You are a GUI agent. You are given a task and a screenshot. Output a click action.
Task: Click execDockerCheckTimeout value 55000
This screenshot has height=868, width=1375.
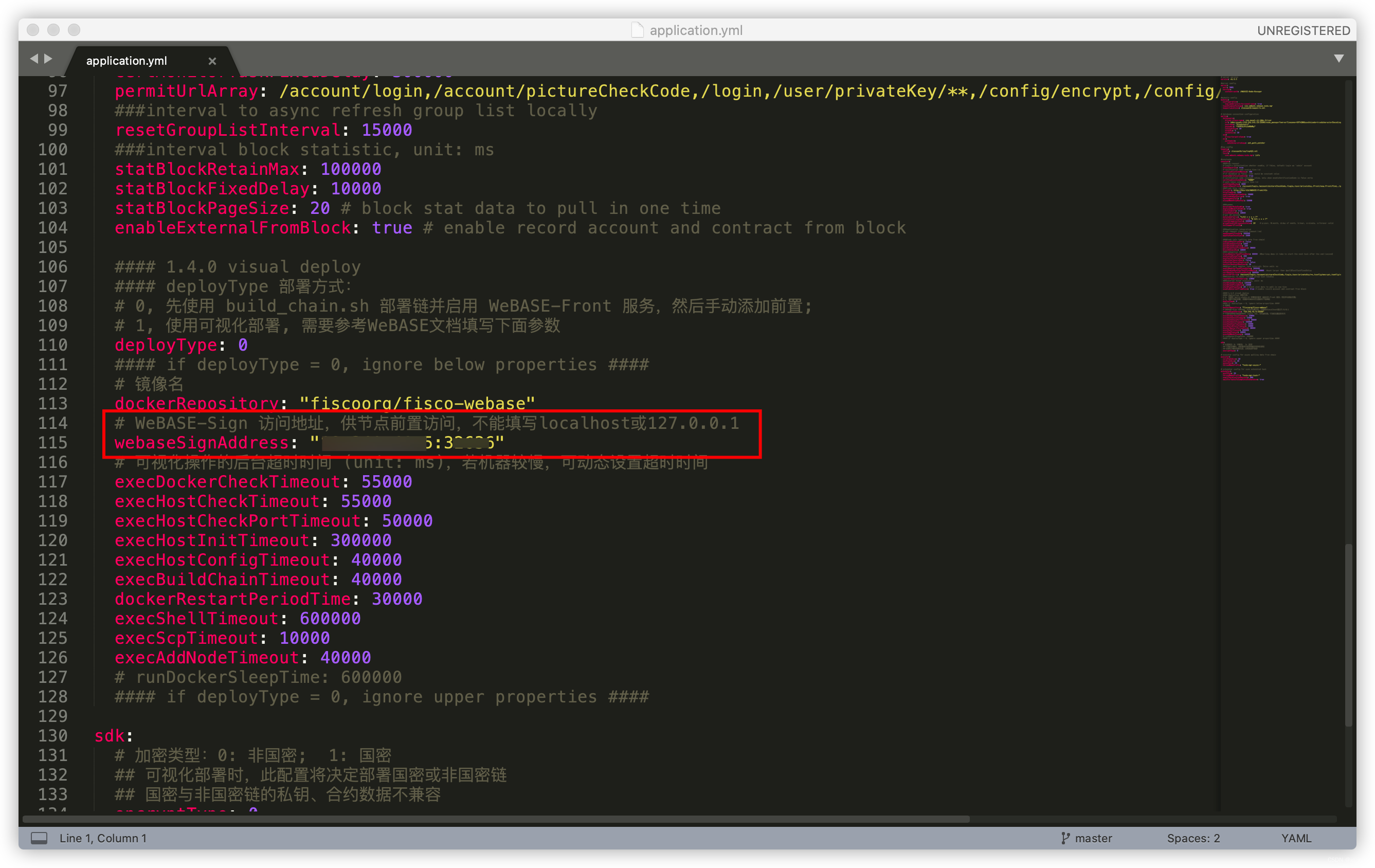click(x=387, y=482)
